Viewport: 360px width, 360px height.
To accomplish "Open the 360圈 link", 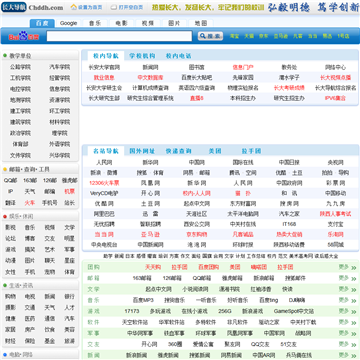I will tap(175, 344).
